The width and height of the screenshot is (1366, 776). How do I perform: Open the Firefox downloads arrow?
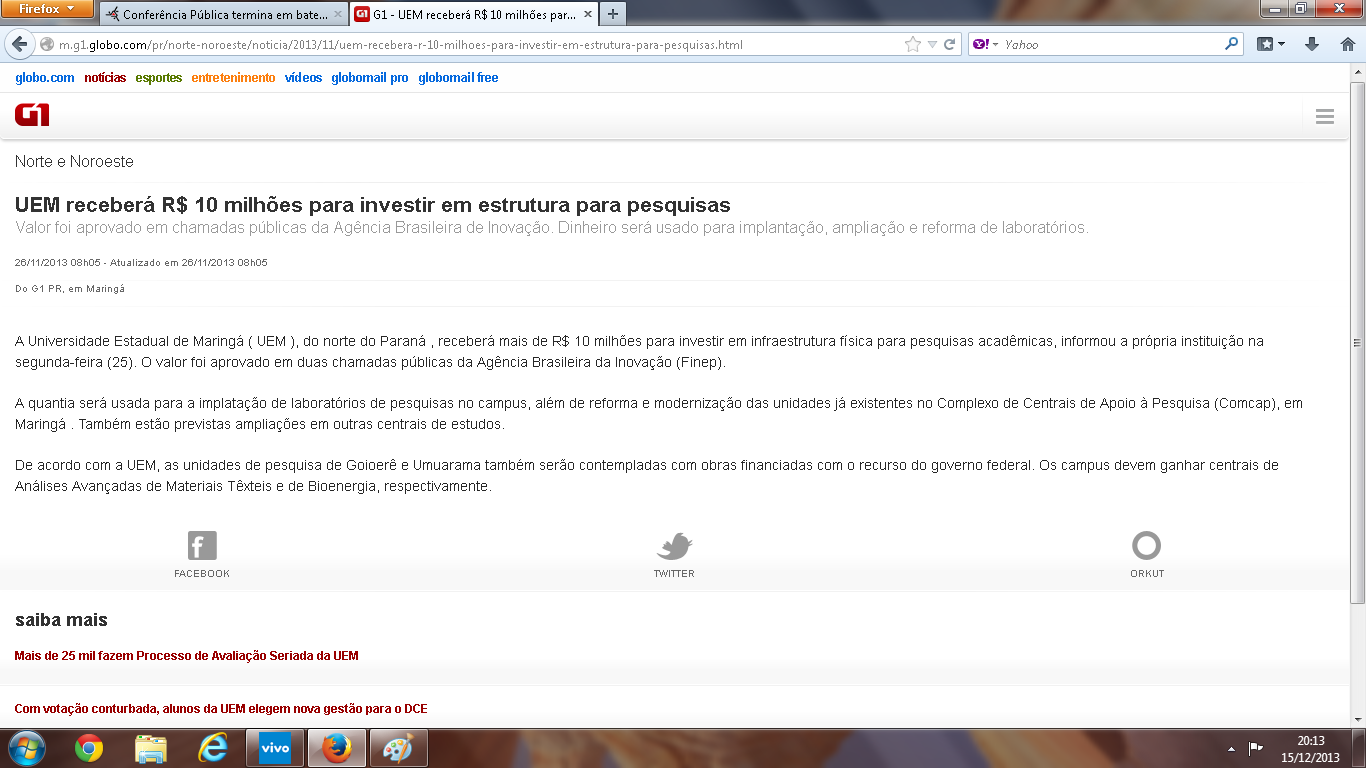coord(1312,45)
